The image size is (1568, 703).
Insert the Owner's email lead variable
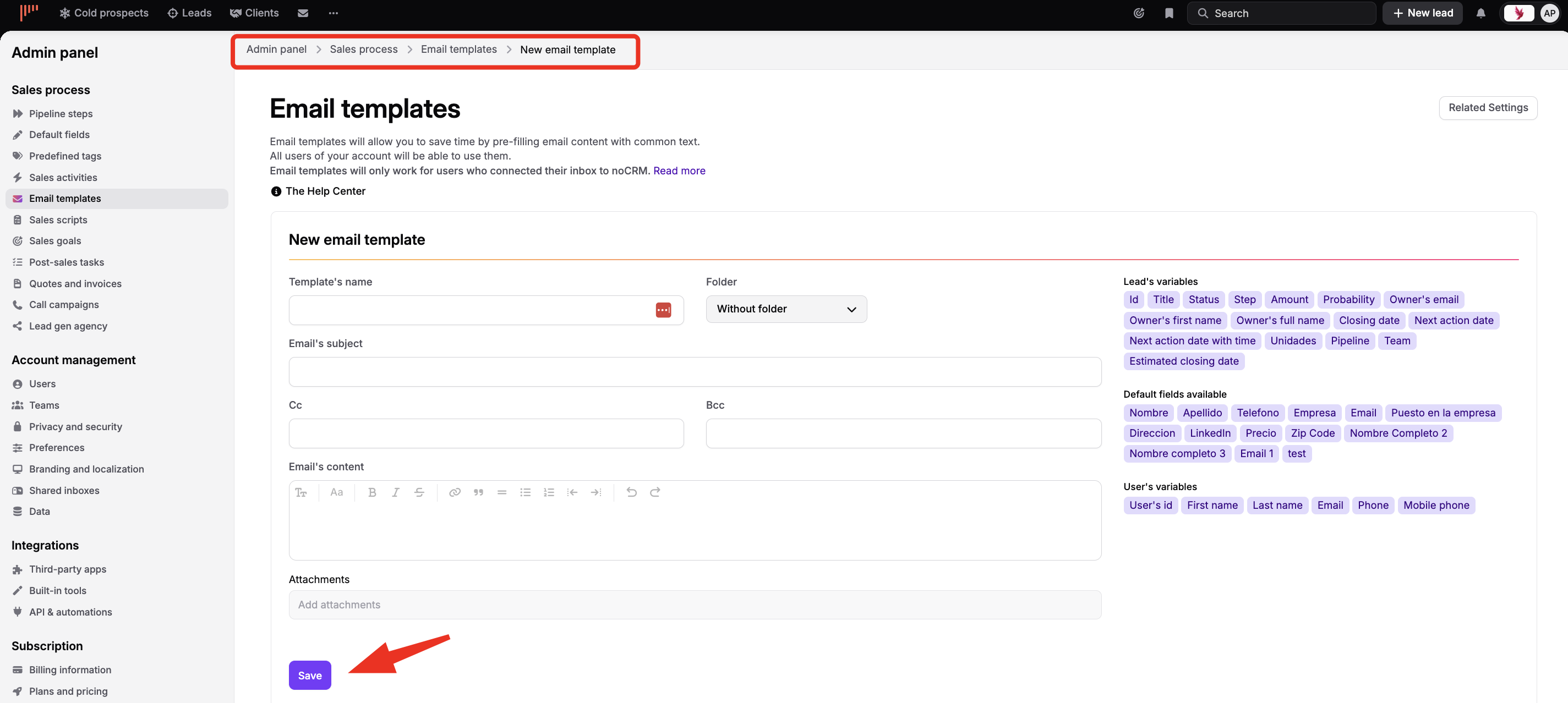point(1423,299)
